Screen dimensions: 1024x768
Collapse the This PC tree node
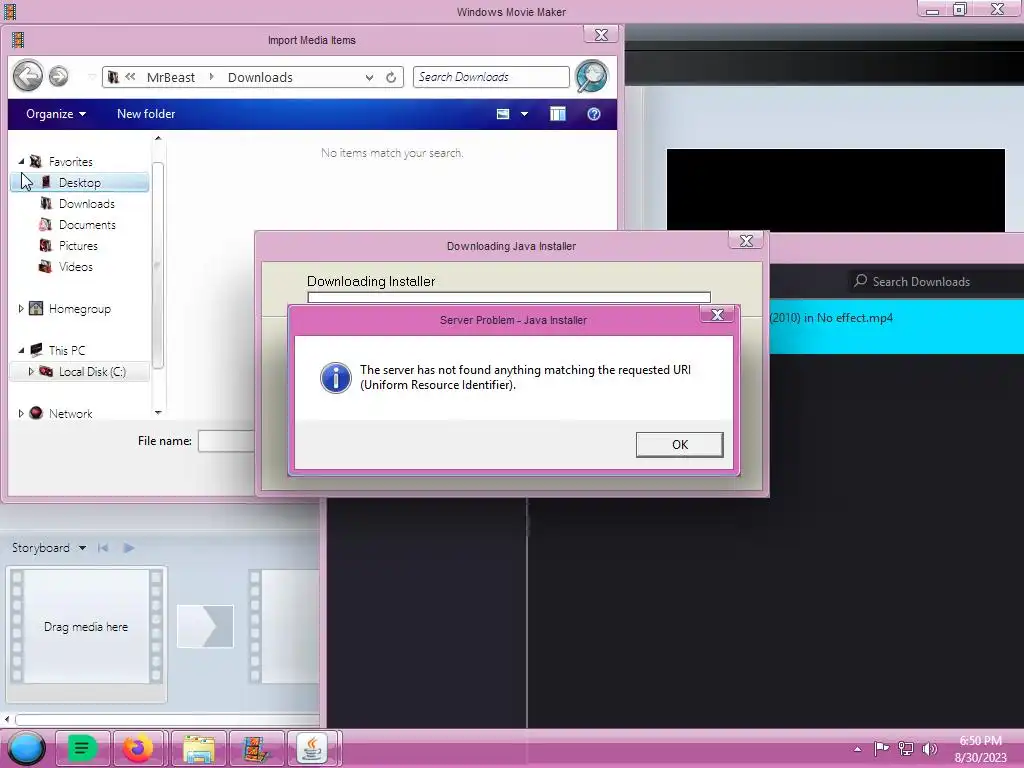[x=21, y=351]
